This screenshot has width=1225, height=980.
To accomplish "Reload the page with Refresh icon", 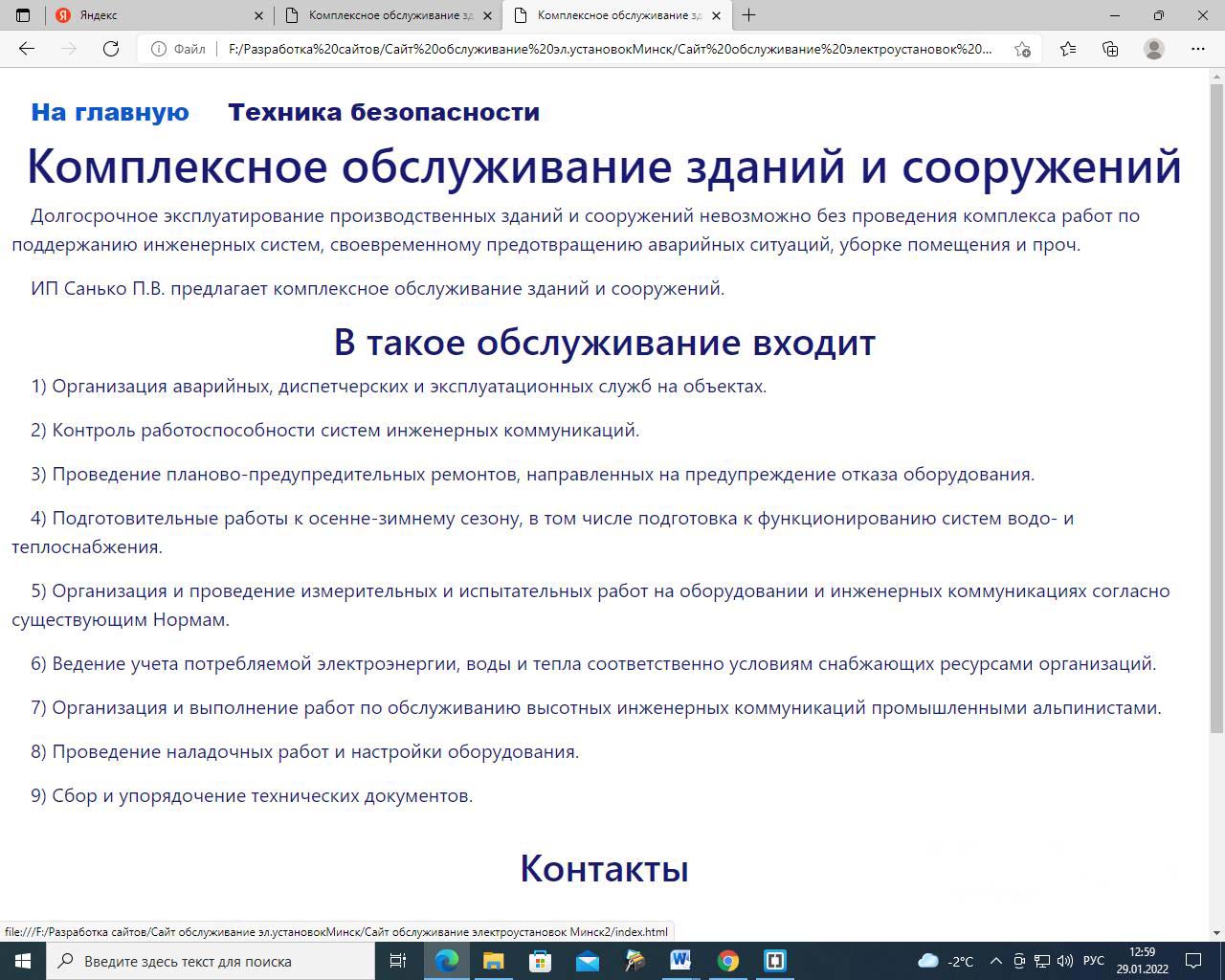I will [111, 49].
